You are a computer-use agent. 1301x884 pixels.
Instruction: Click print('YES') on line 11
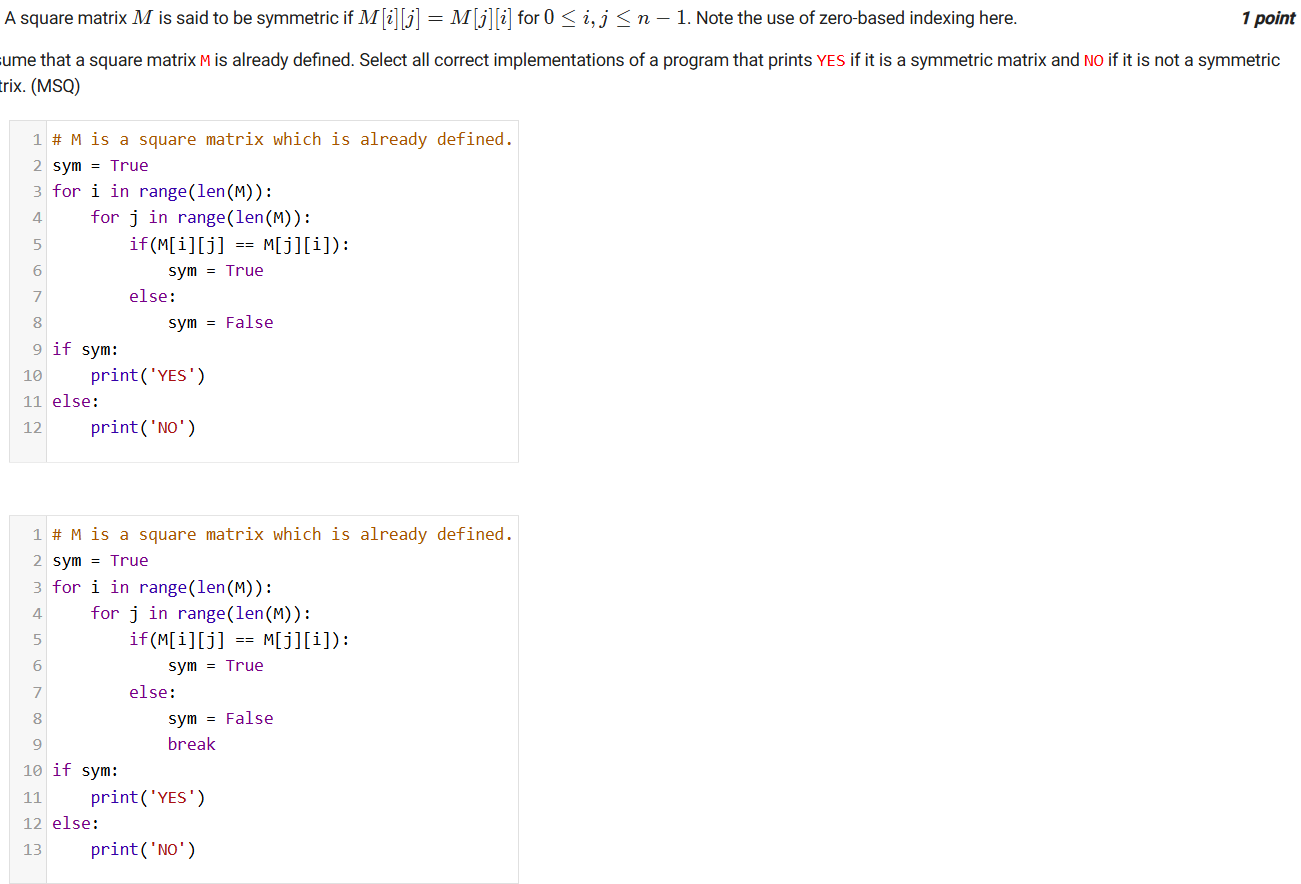tap(148, 797)
